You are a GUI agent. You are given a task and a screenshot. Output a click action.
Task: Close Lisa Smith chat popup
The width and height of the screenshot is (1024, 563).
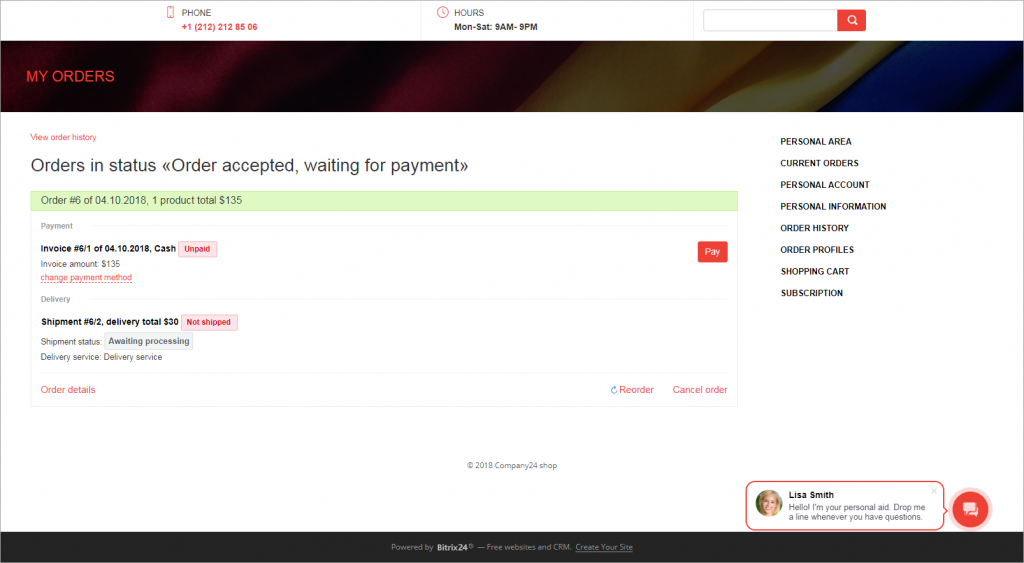934,491
